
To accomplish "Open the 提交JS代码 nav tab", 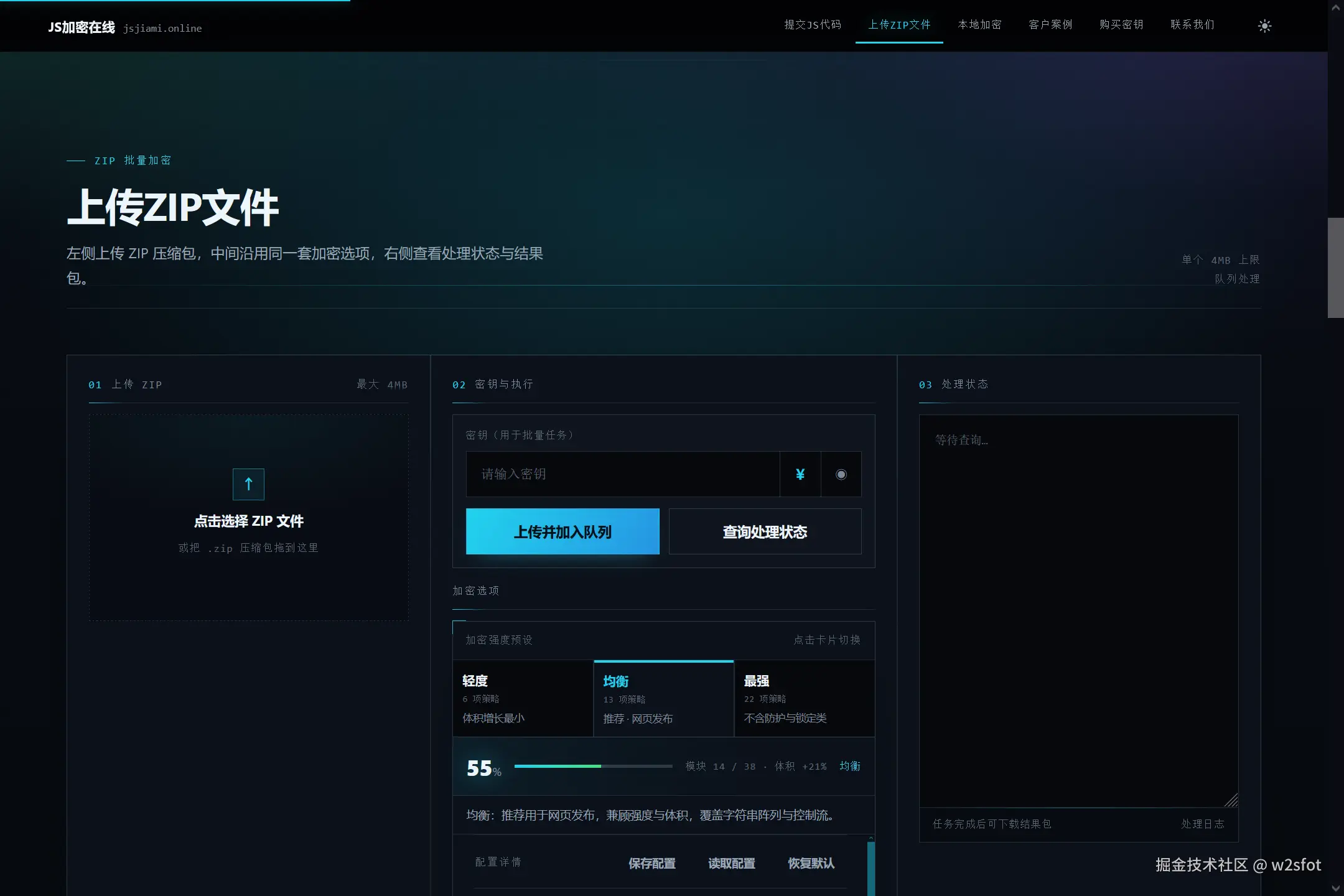I will tap(813, 25).
